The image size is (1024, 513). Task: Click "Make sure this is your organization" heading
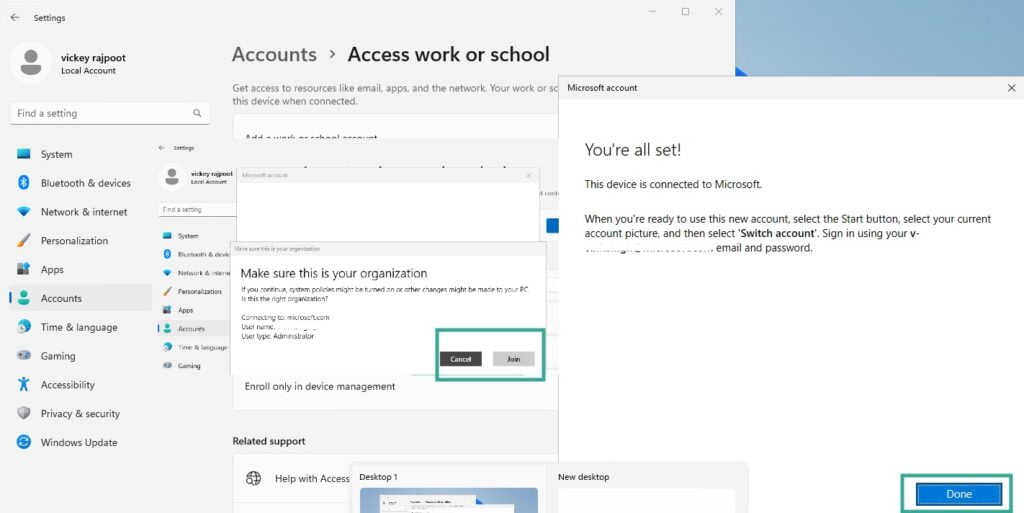click(334, 273)
